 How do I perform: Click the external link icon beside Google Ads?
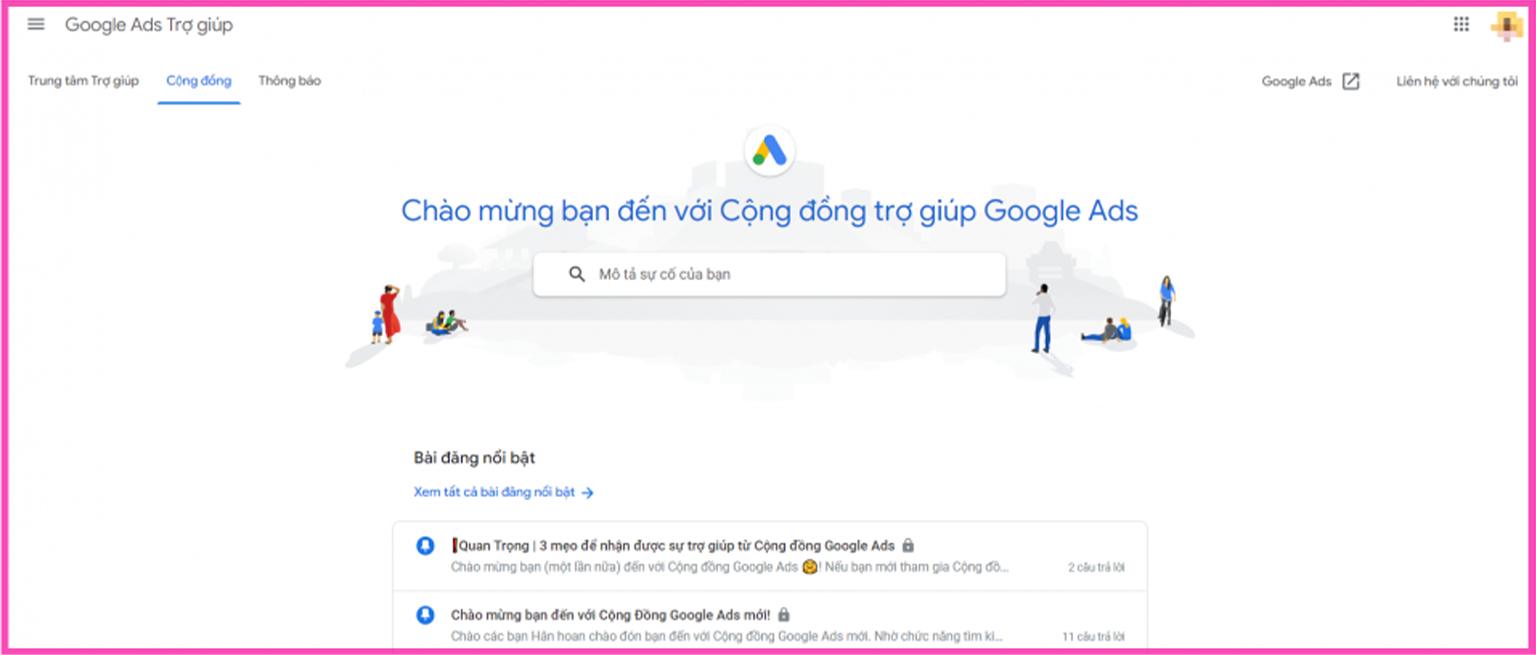click(x=1351, y=82)
